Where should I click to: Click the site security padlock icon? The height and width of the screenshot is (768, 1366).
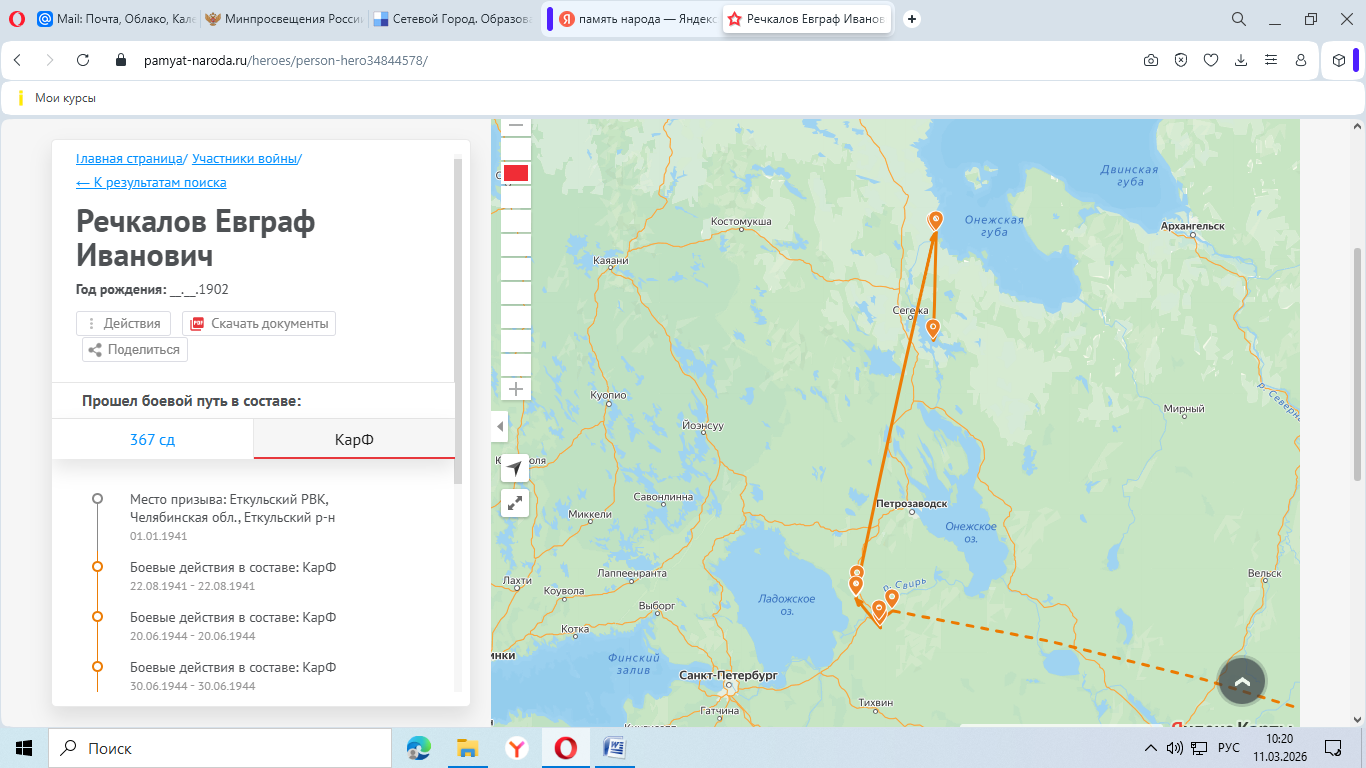point(122,60)
